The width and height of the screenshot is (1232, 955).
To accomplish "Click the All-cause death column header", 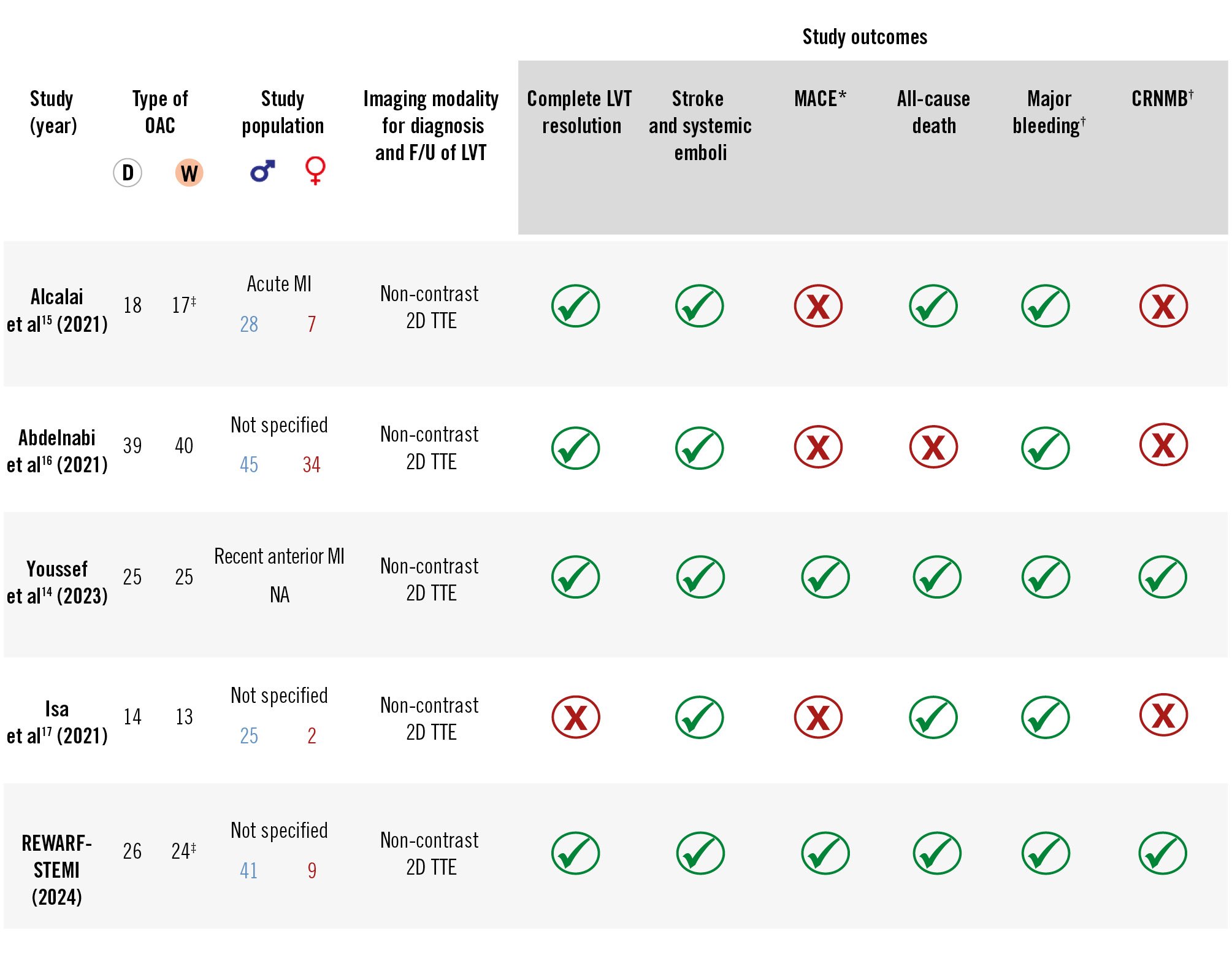I will pos(933,112).
